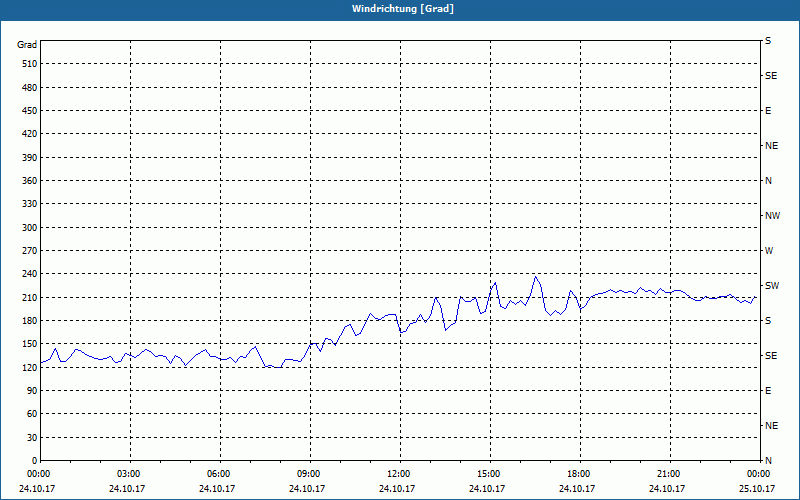Click the E compass label beside the 90 gridline
This screenshot has width=800, height=500.
pos(768,391)
